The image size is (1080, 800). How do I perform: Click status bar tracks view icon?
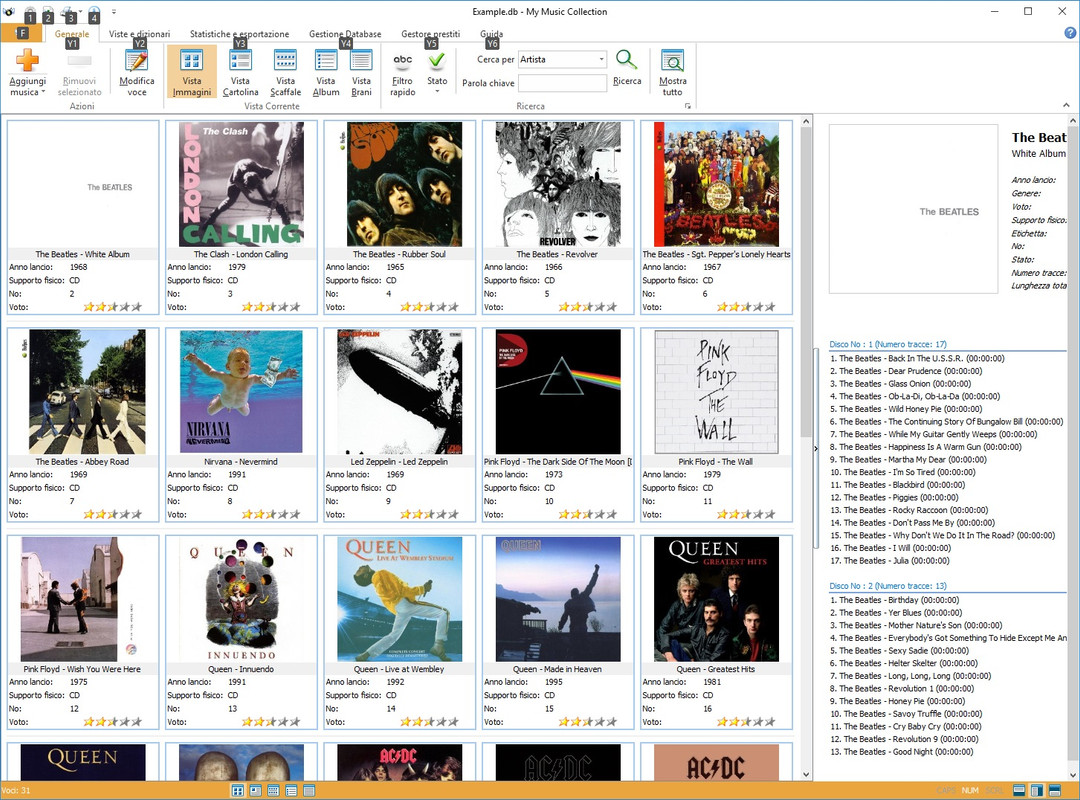[309, 791]
